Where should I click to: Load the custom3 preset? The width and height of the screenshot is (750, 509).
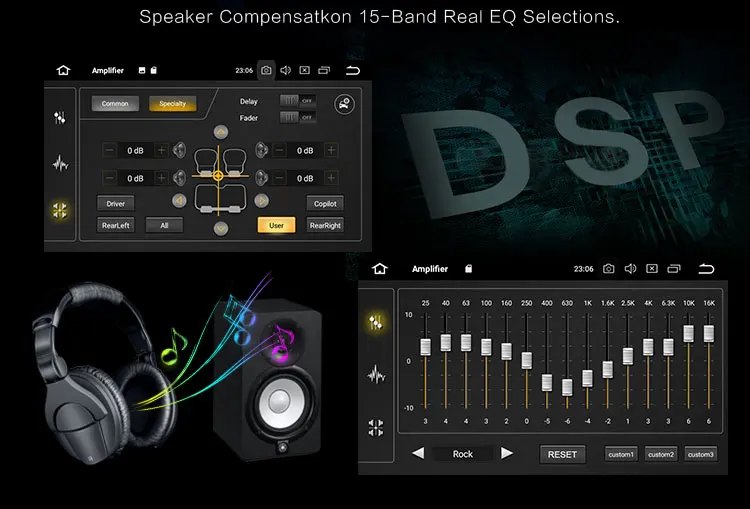(x=700, y=454)
